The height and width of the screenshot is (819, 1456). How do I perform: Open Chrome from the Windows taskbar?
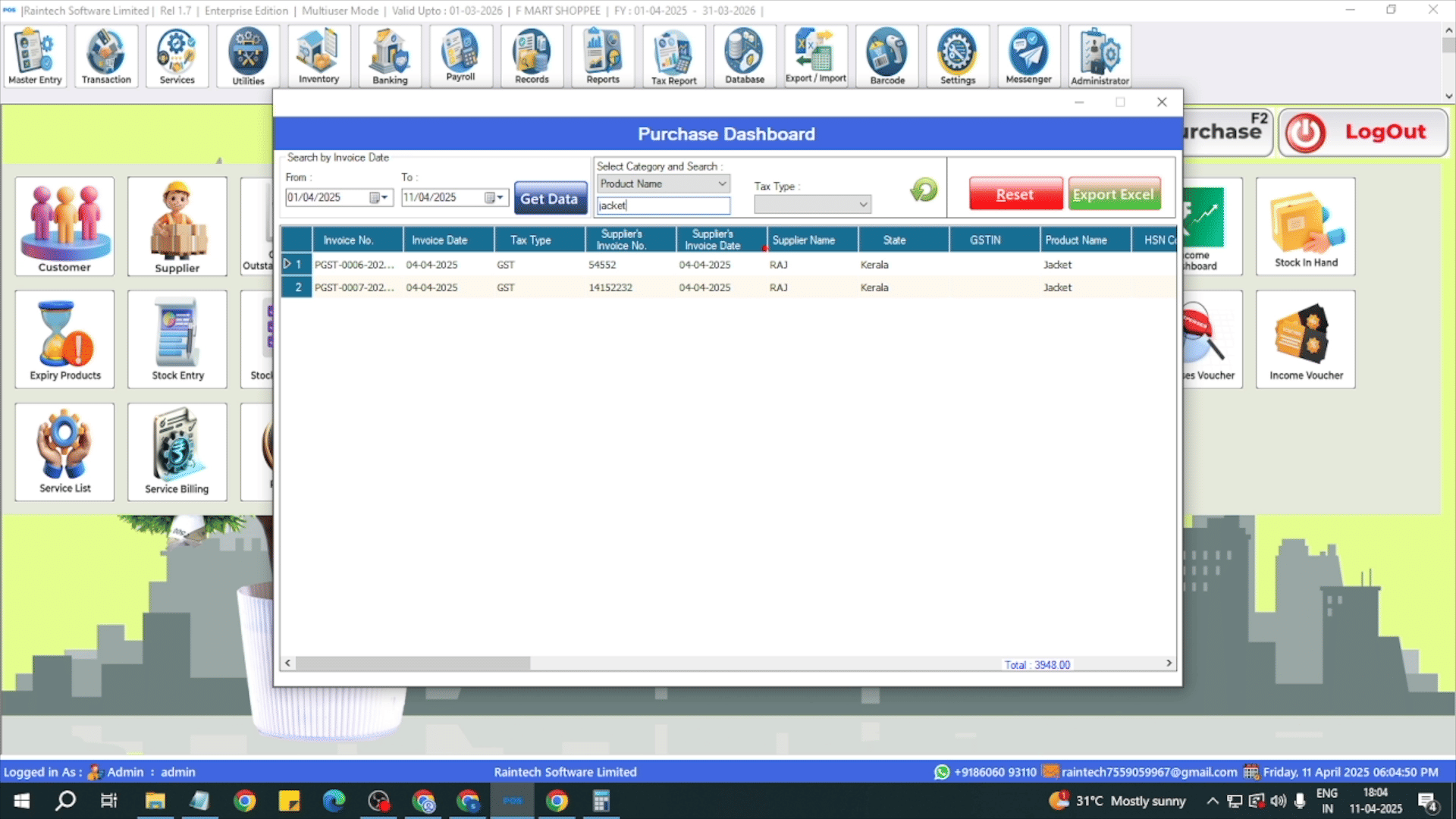(x=245, y=801)
